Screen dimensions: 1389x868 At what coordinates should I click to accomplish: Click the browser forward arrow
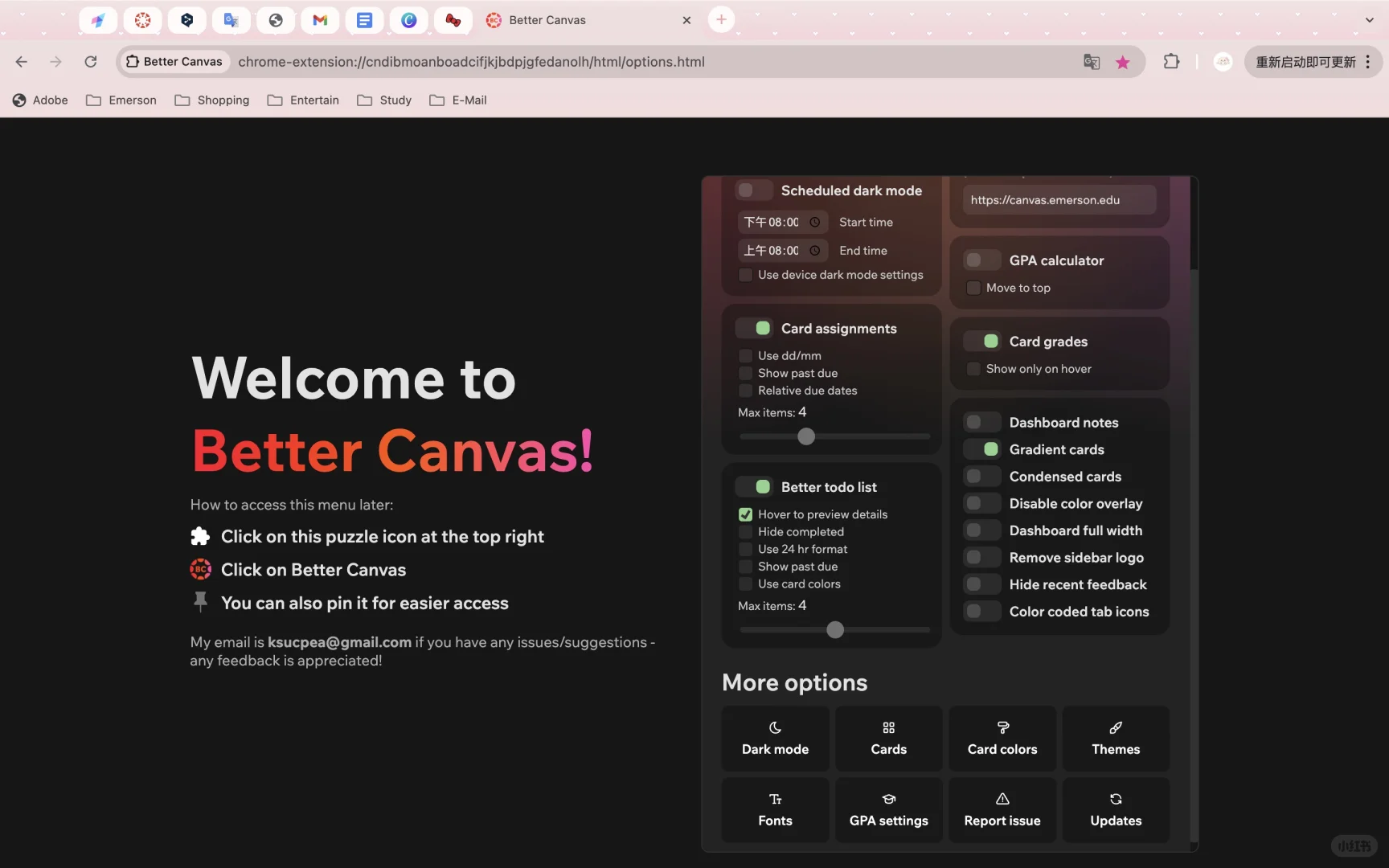point(55,62)
